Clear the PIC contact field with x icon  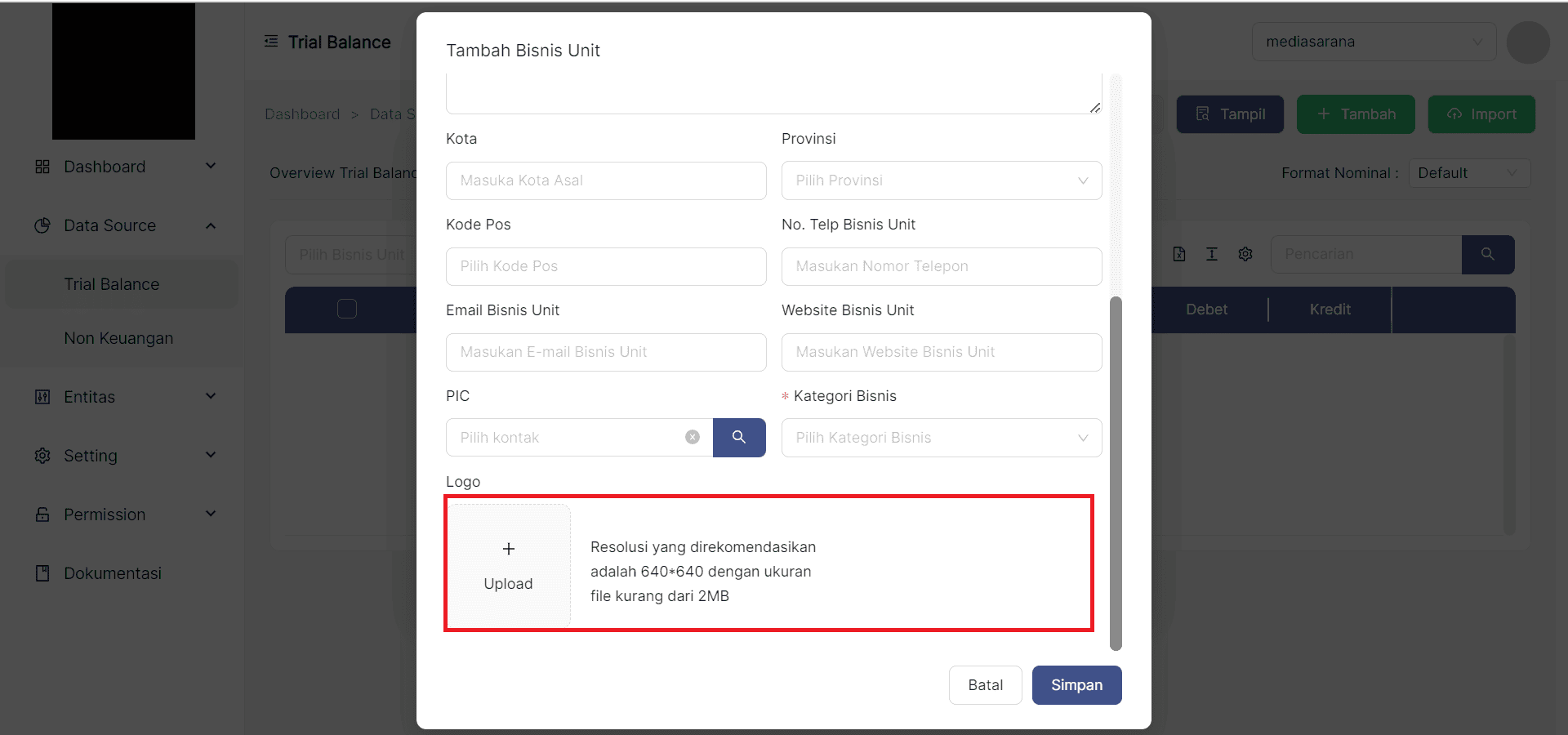pos(693,438)
